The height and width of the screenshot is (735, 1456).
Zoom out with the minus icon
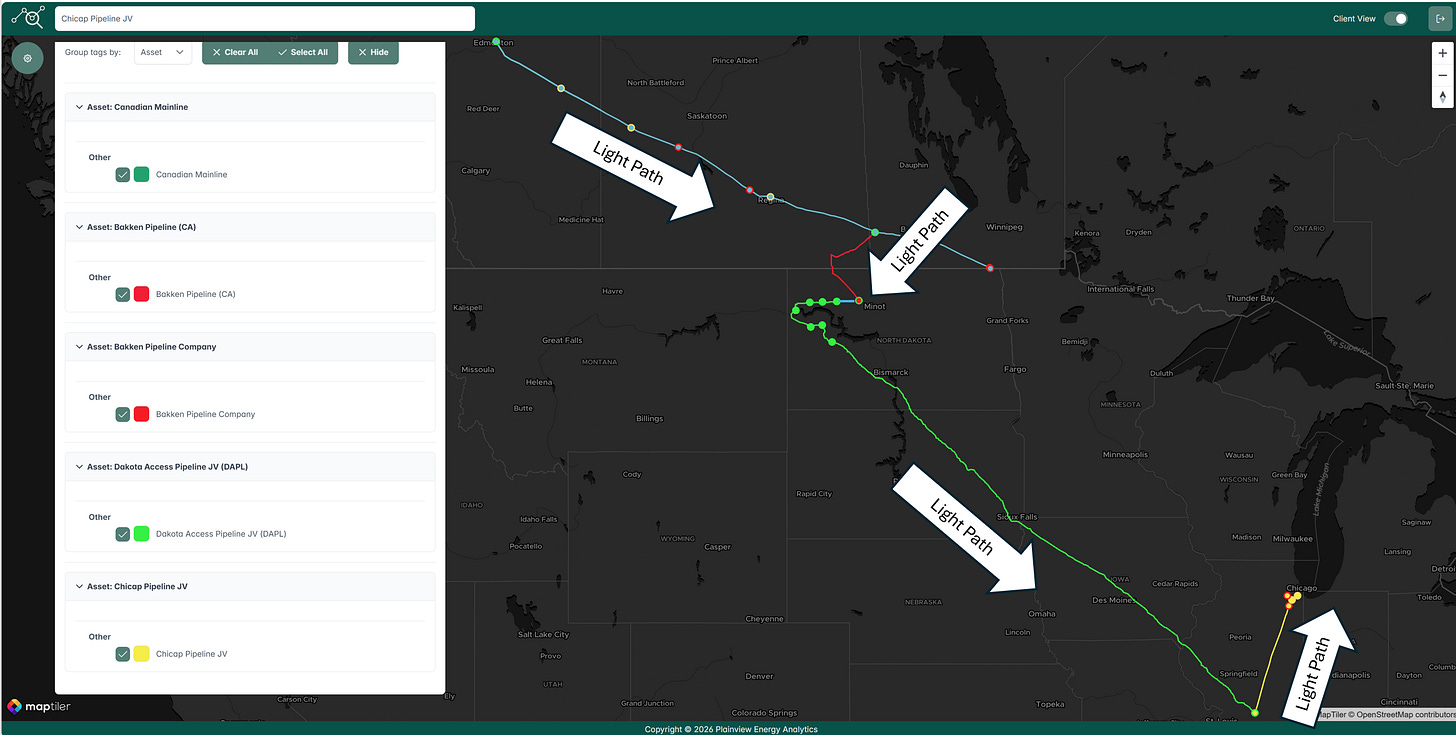(1442, 75)
